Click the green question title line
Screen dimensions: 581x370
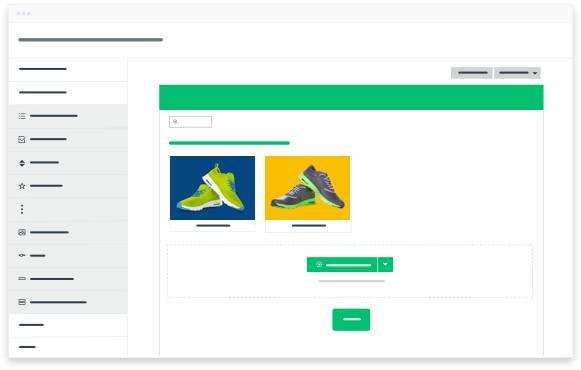point(229,143)
